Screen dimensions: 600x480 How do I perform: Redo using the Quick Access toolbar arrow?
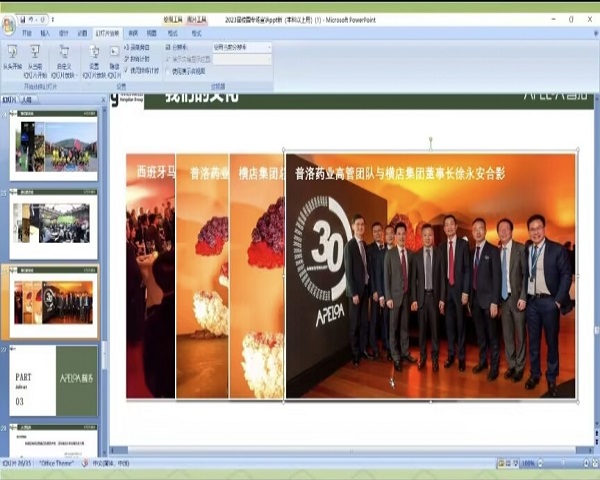click(42, 20)
